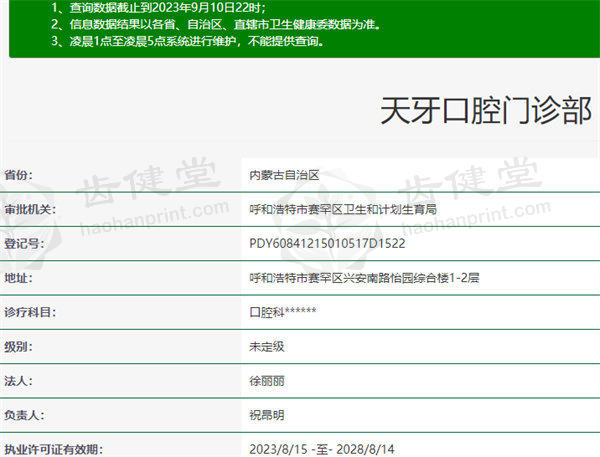Viewport: 600px width, 457px height.
Task: Click notice line 1 about 2023年9月10日22时
Action: [159, 7]
